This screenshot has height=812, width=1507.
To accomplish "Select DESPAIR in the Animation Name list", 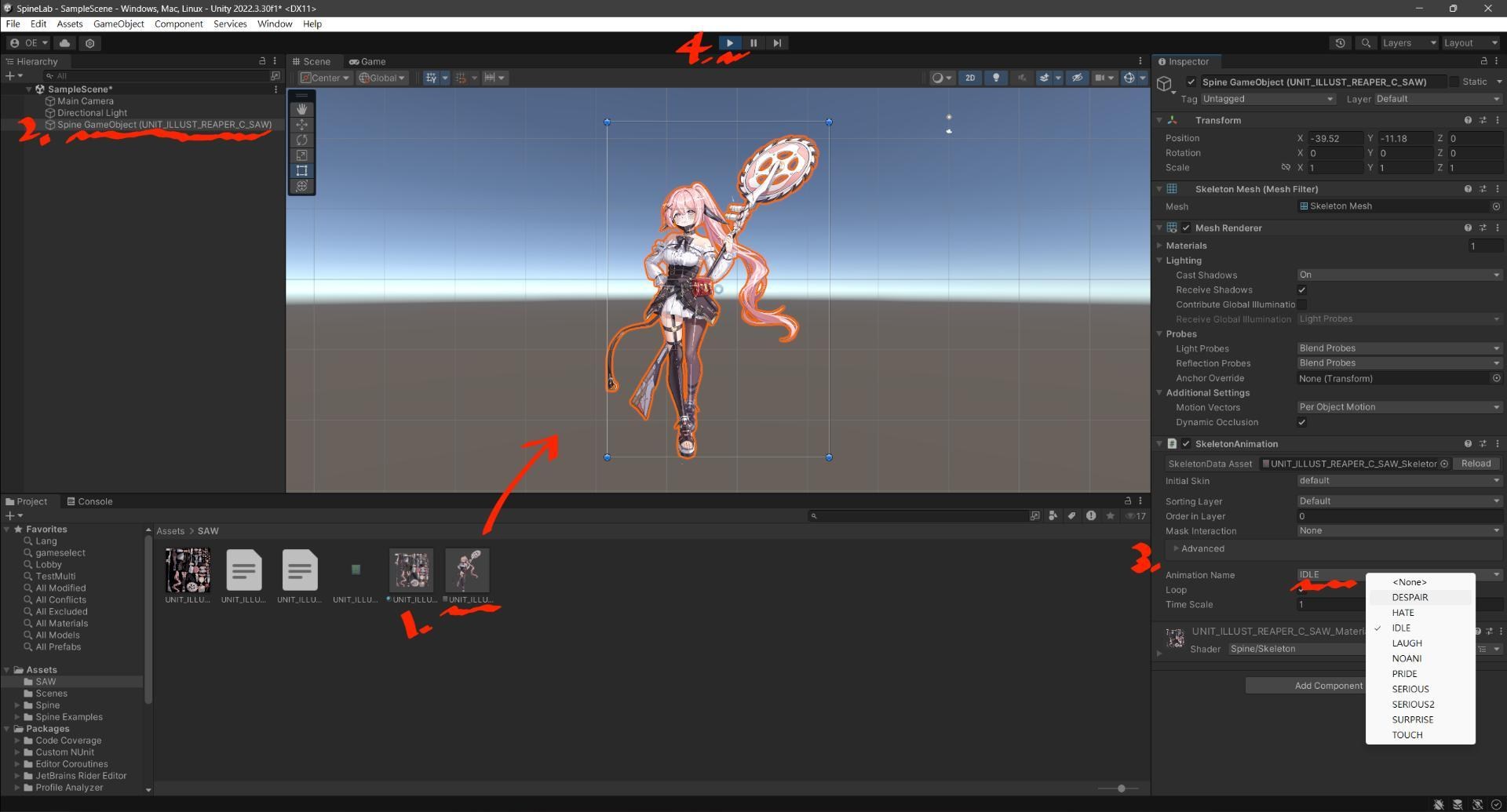I will [1410, 597].
